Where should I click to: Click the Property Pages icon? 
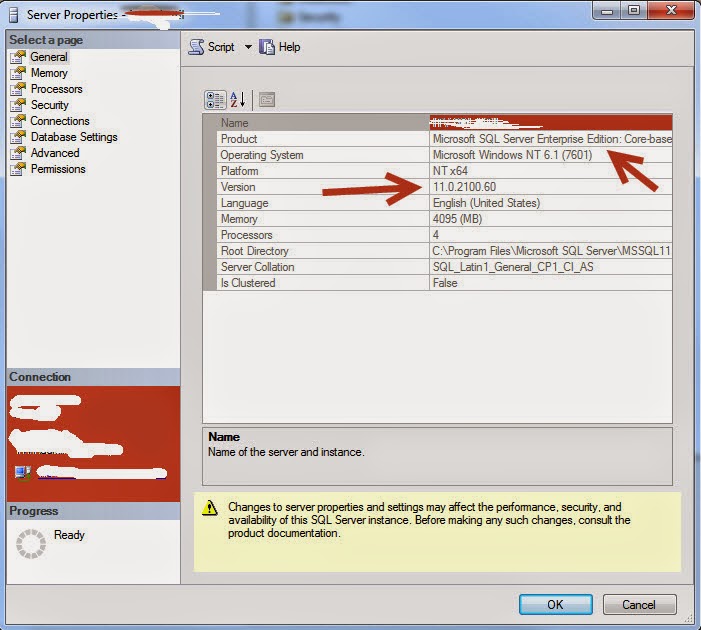[267, 100]
